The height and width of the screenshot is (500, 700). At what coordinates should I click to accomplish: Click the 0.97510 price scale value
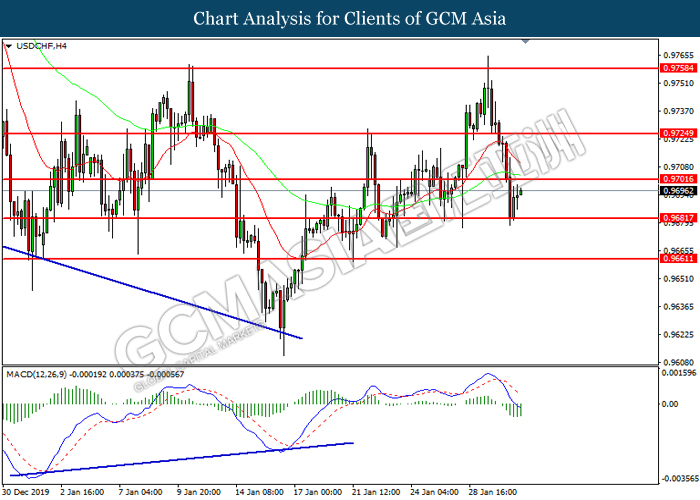point(679,83)
